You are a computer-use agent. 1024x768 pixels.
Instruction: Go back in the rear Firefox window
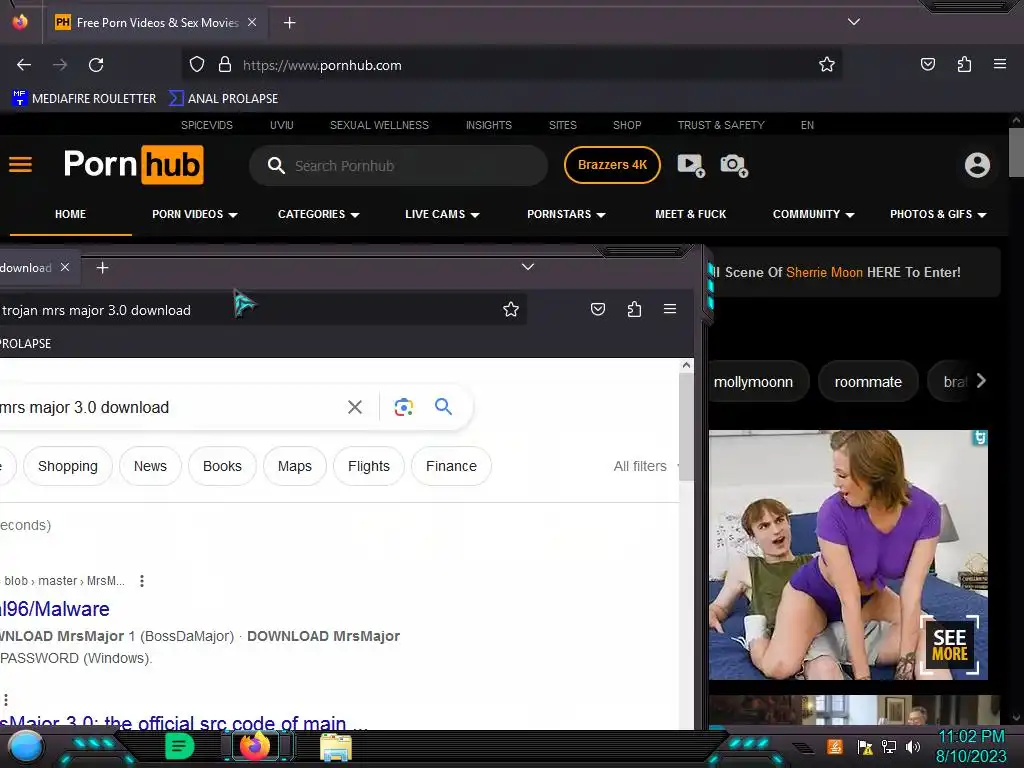24,65
